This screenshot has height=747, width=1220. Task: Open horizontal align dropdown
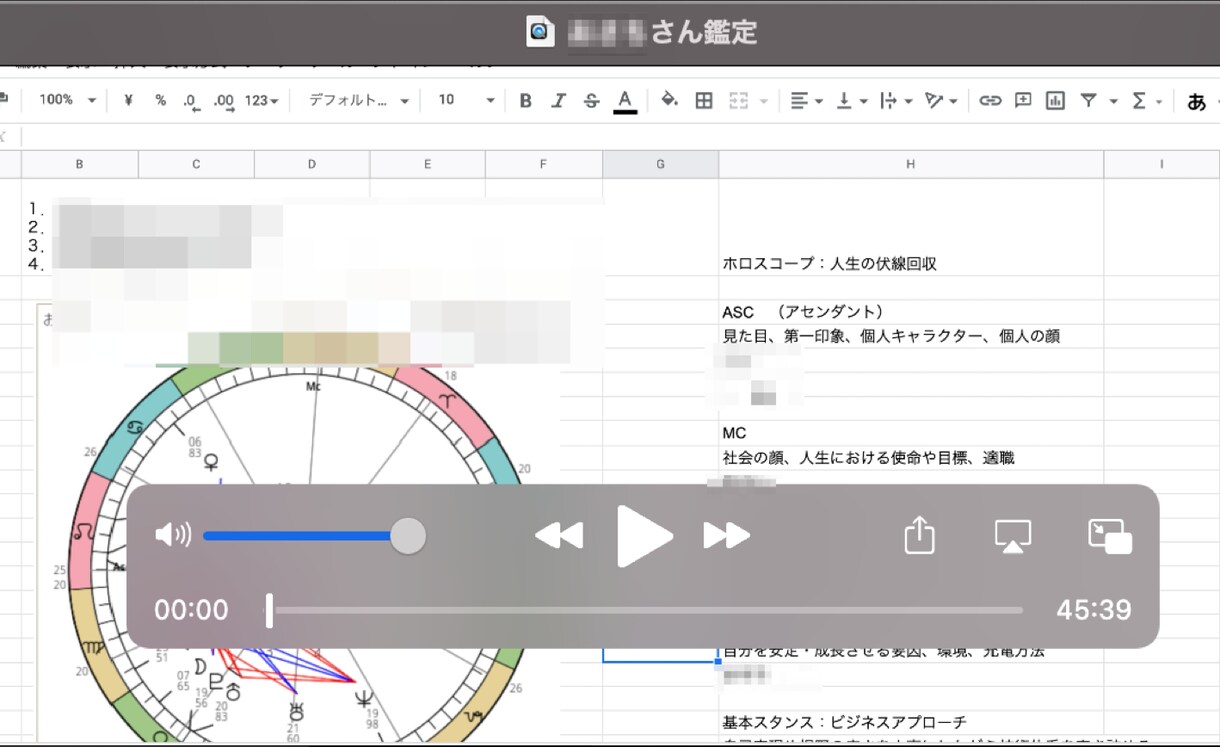click(x=806, y=100)
